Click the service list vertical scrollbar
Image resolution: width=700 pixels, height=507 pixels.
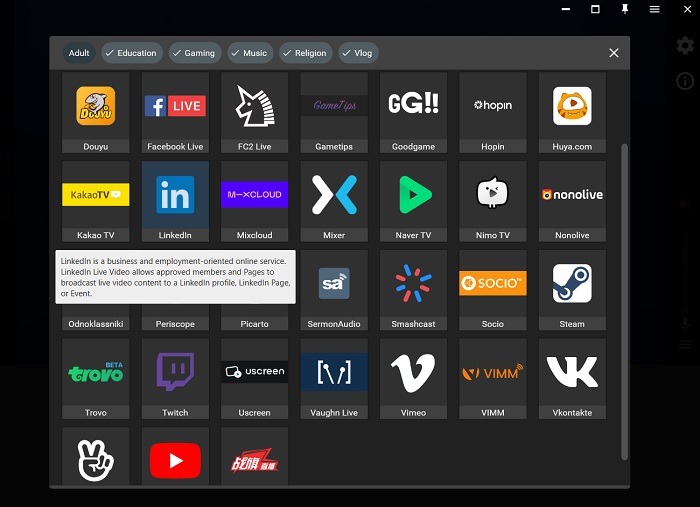pos(624,302)
